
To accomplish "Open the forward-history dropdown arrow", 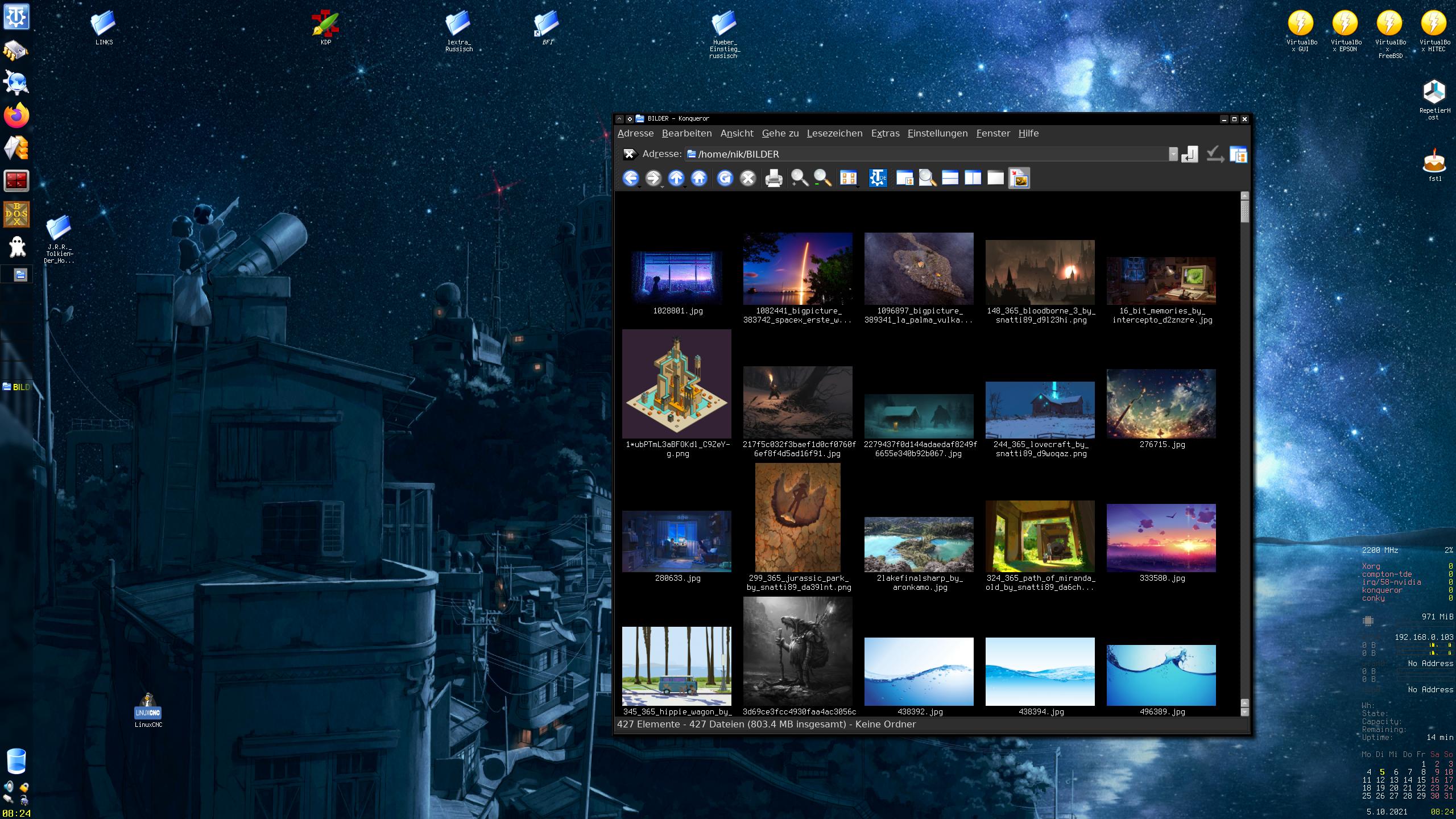I will [663, 187].
